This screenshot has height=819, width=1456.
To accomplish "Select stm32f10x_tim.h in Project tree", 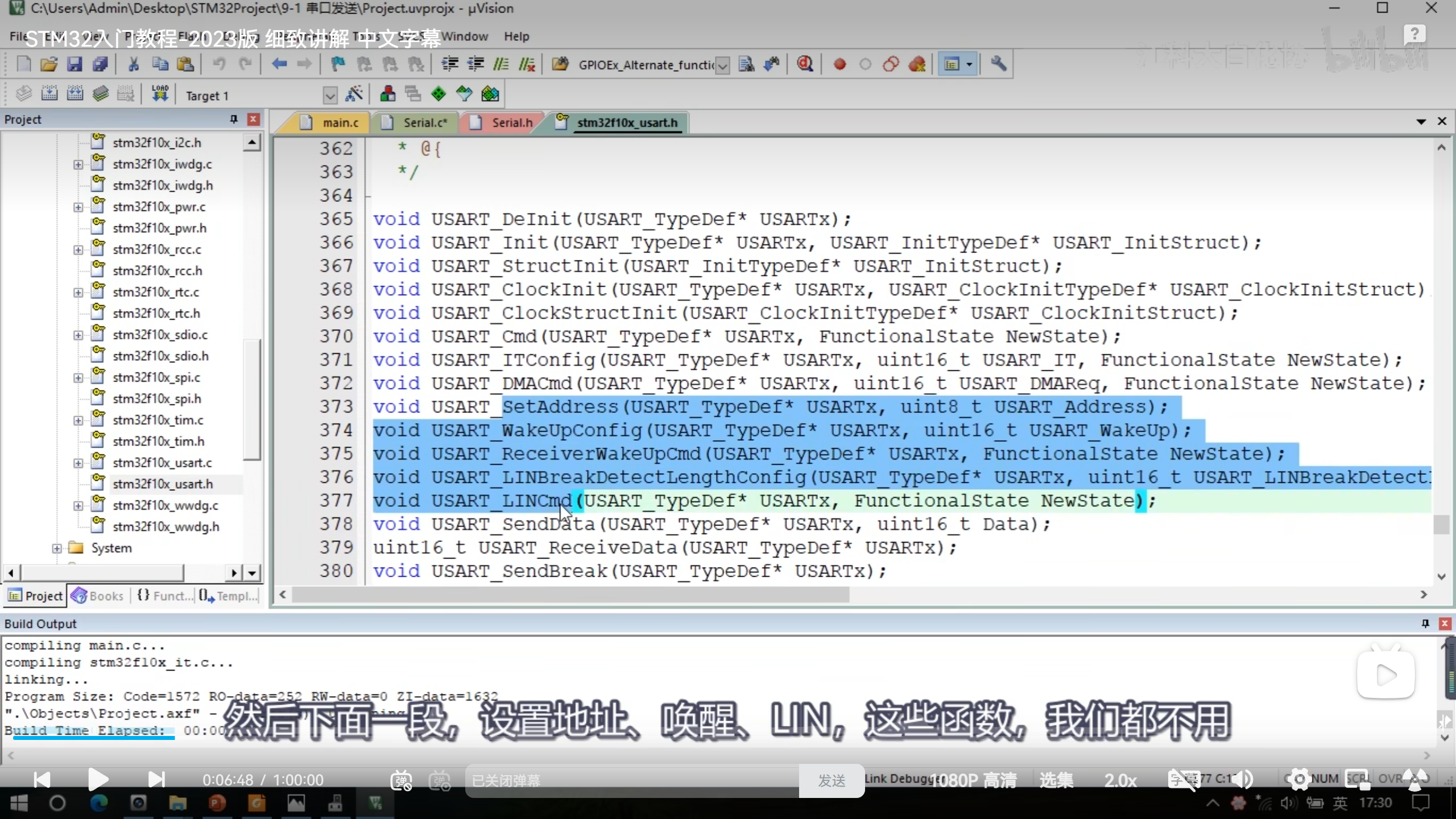I will [158, 441].
